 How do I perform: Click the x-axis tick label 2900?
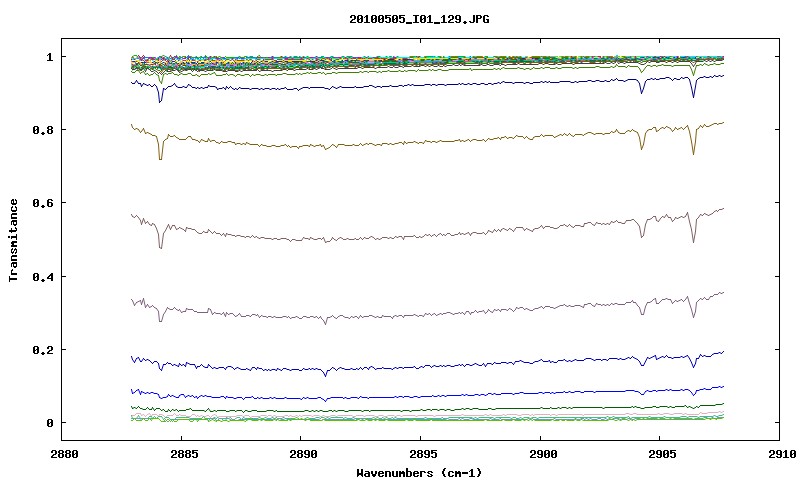pyautogui.click(x=543, y=454)
